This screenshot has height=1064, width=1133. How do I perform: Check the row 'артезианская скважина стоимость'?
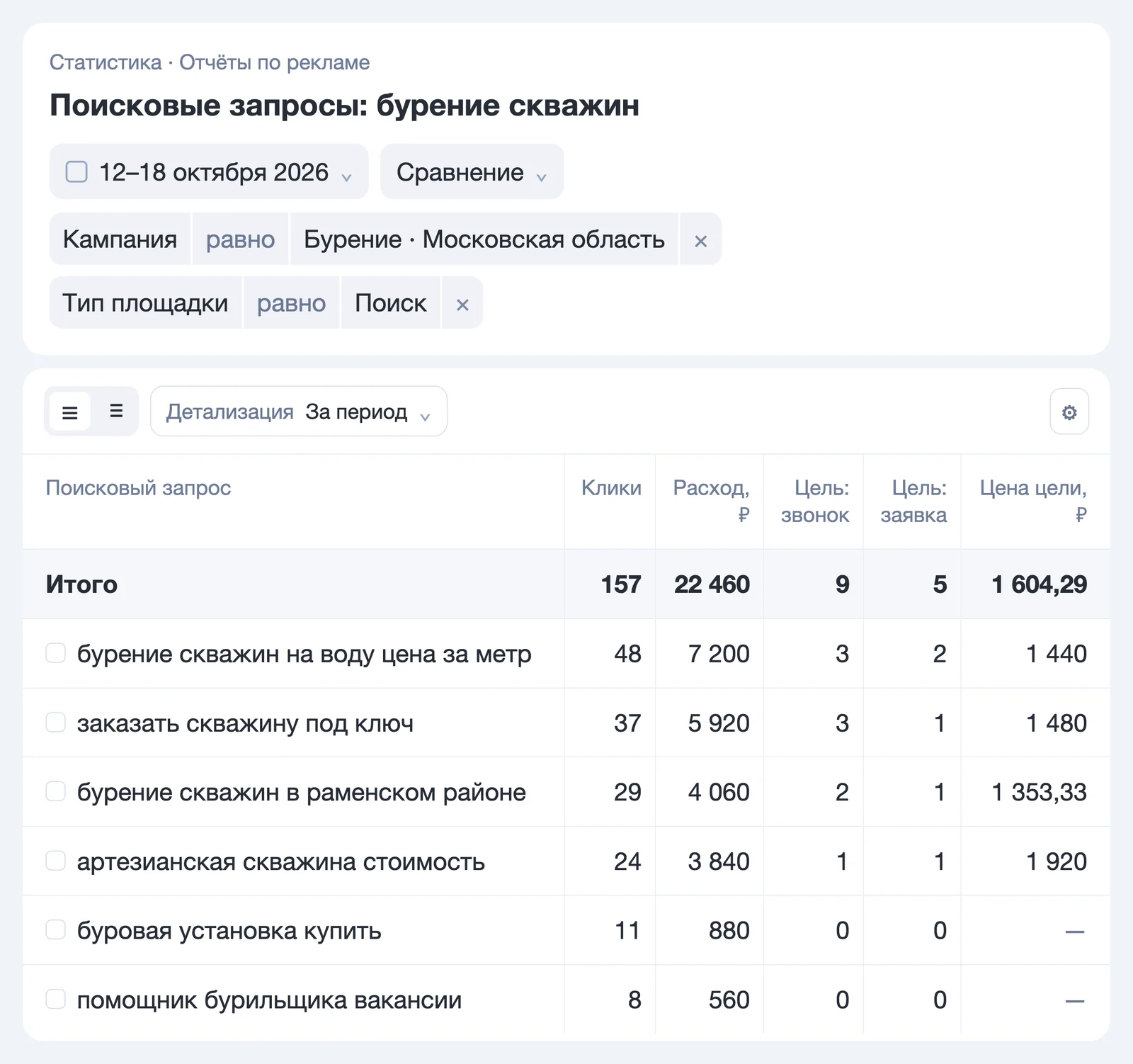click(x=56, y=861)
